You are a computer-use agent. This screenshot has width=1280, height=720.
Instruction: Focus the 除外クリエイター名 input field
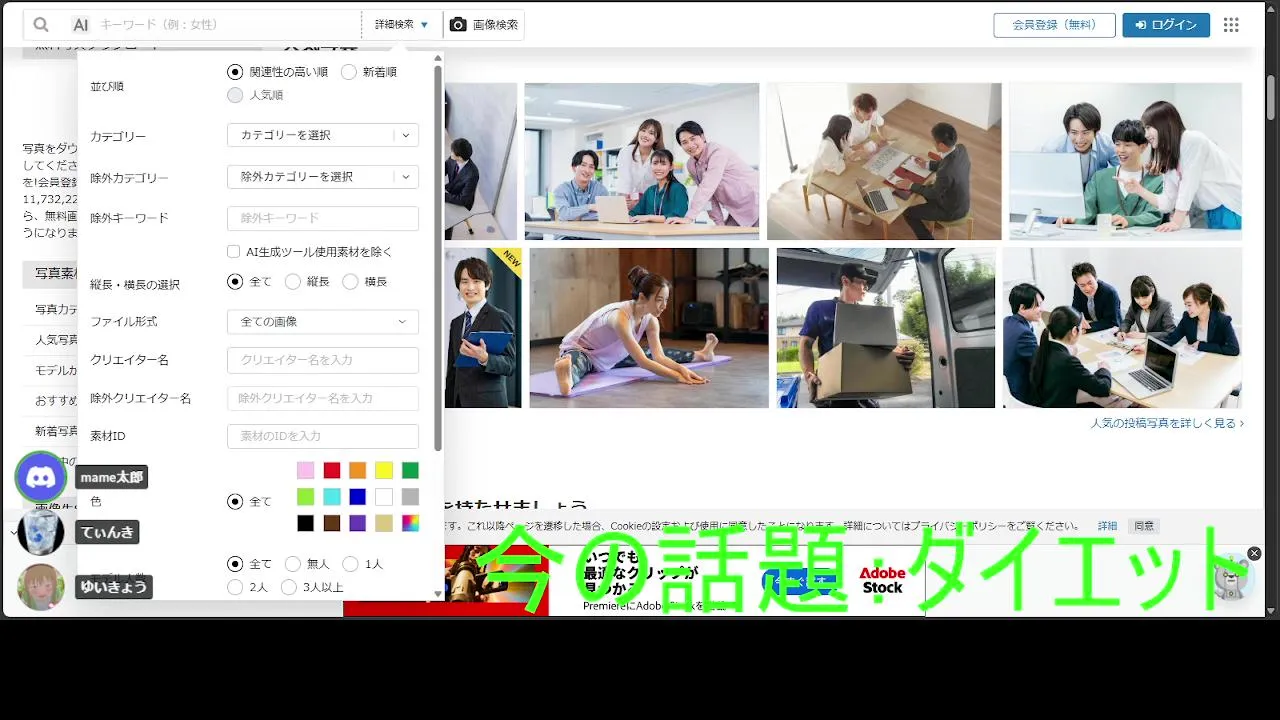click(x=323, y=398)
